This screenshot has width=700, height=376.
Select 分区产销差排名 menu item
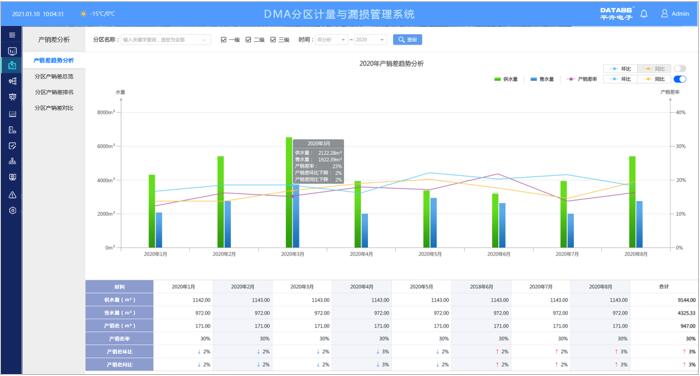click(x=54, y=92)
